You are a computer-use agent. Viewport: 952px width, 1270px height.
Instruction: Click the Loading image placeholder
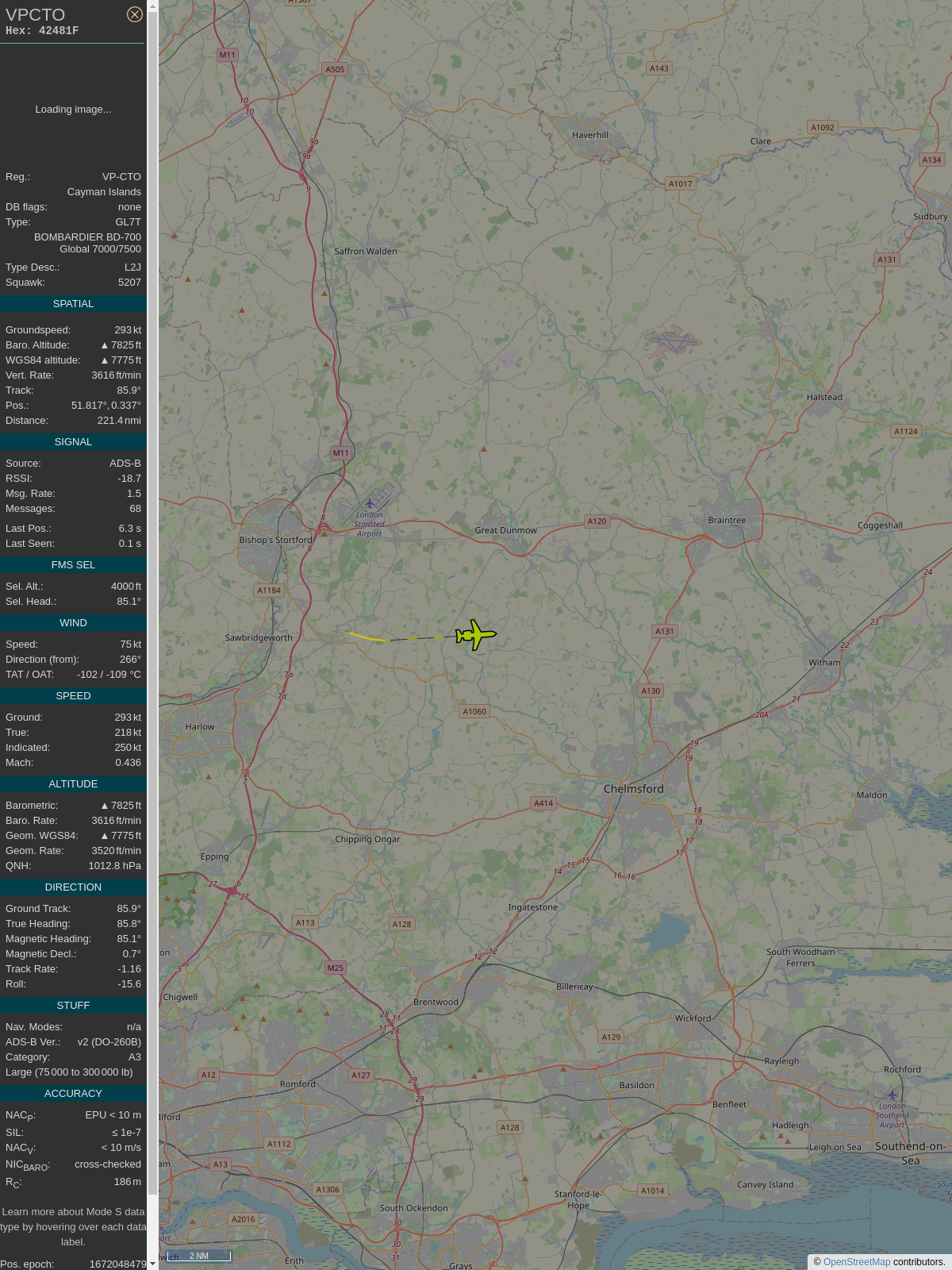tap(73, 110)
